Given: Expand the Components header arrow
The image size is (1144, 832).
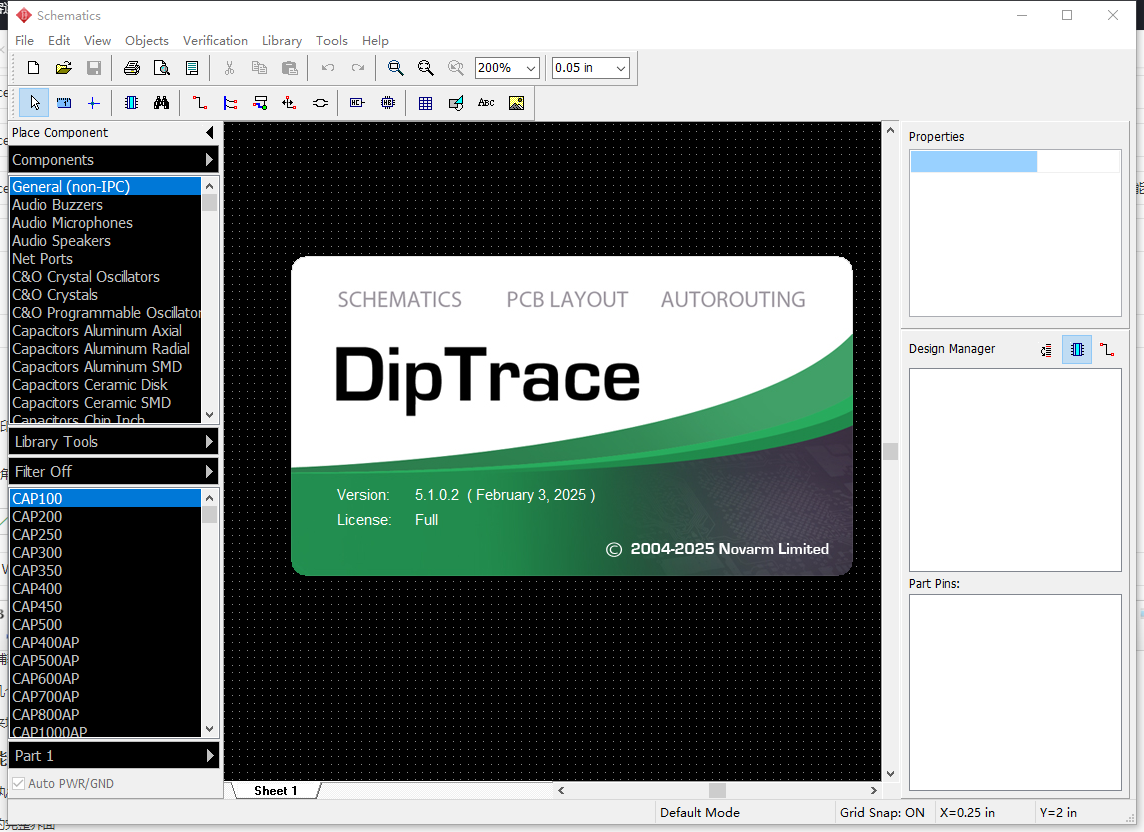Looking at the screenshot, I should (210, 159).
